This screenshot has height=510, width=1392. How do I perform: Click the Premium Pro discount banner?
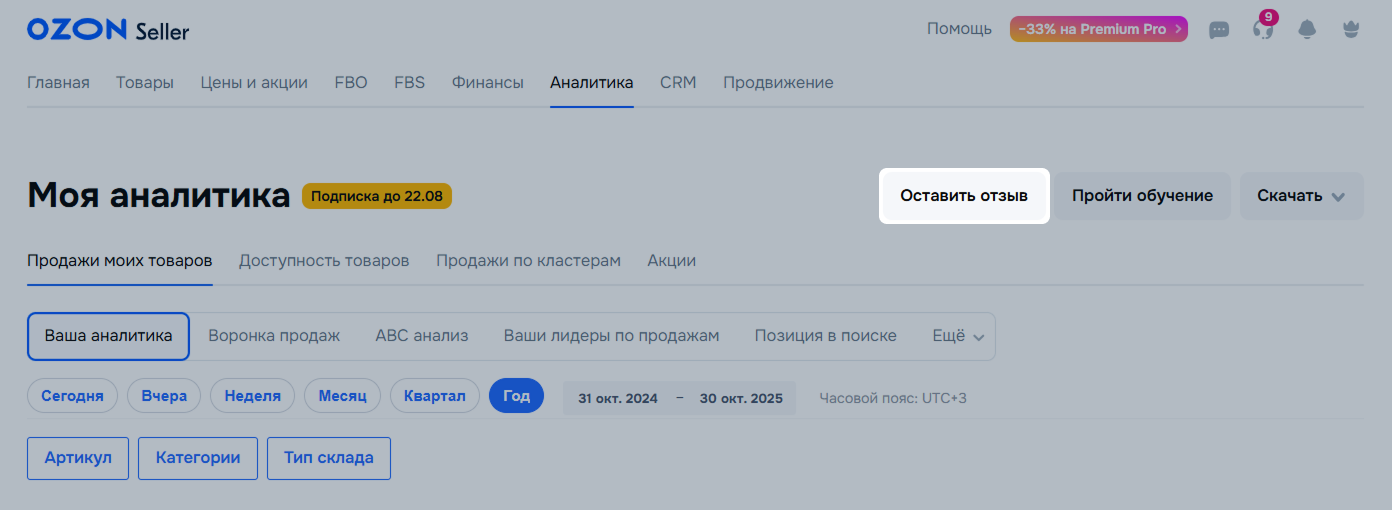1098,29
